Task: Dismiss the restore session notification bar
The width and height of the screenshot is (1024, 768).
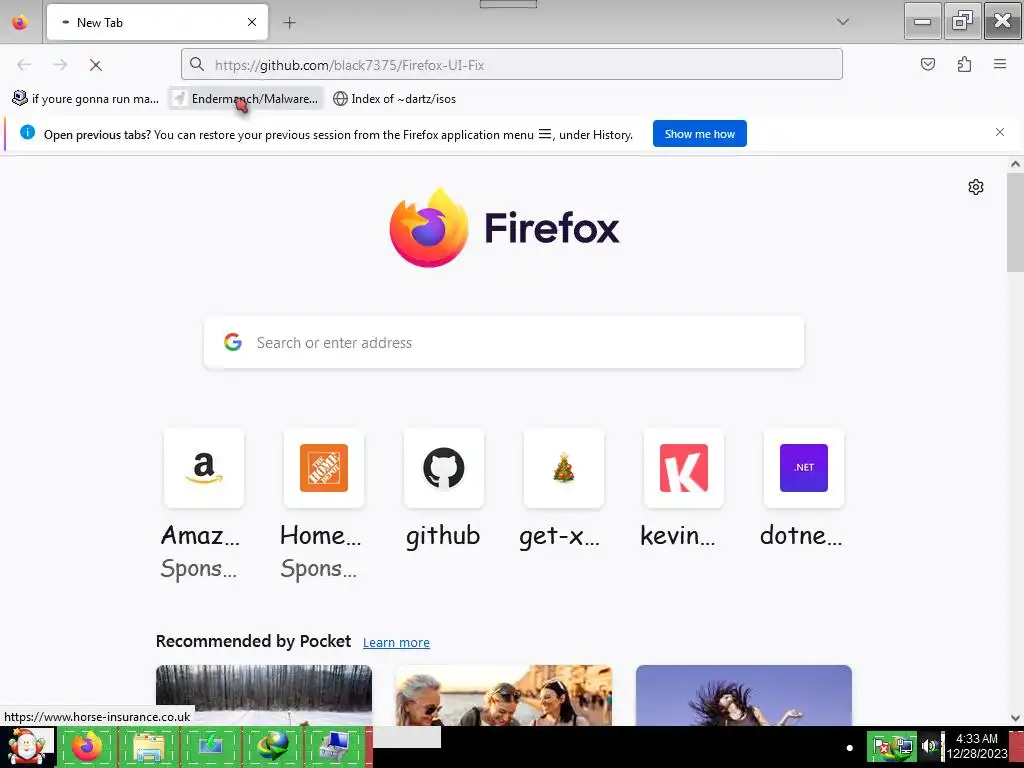Action: pyautogui.click(x=999, y=132)
